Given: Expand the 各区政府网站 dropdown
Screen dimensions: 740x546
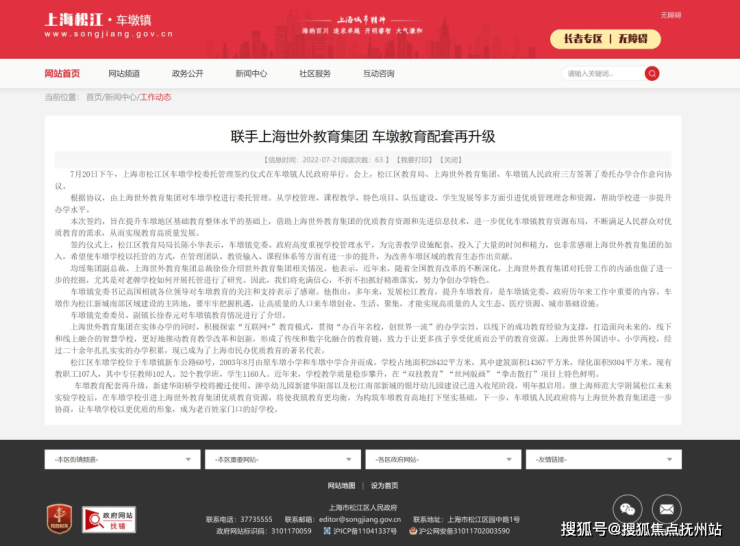Looking at the screenshot, I should click(443, 459).
